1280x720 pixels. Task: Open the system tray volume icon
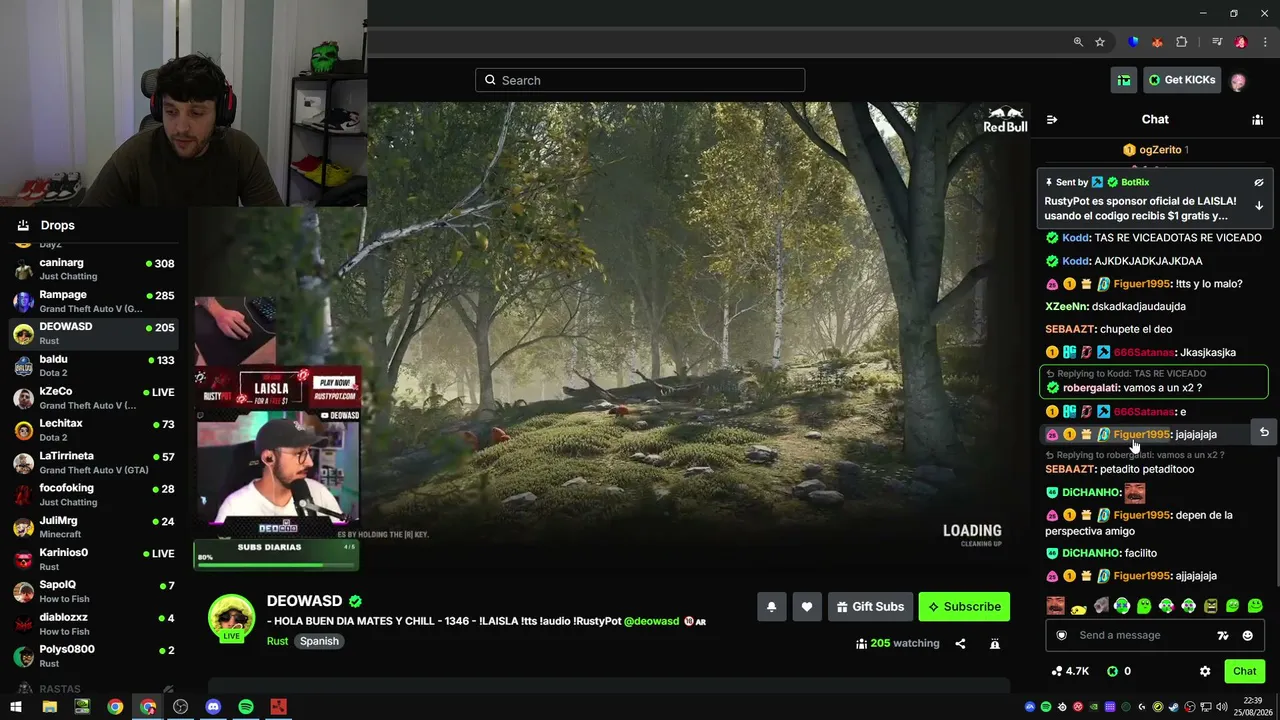coord(1221,707)
